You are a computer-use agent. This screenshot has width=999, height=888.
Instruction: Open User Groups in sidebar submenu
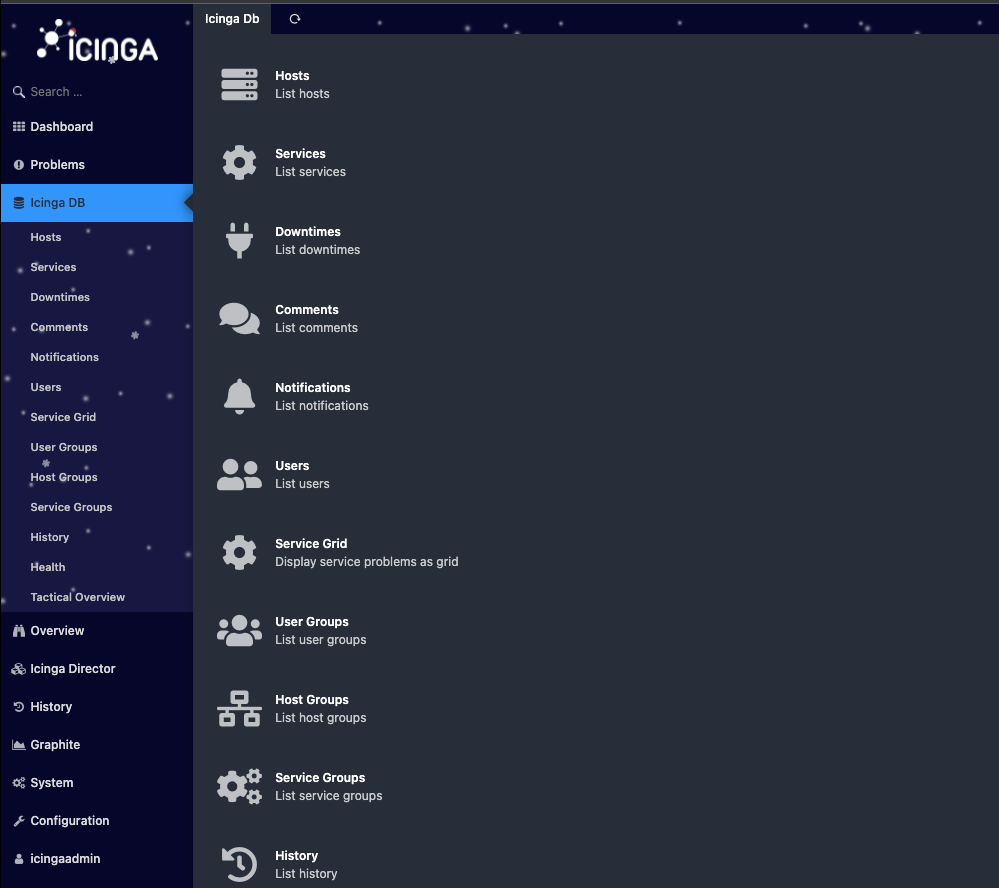pos(64,447)
